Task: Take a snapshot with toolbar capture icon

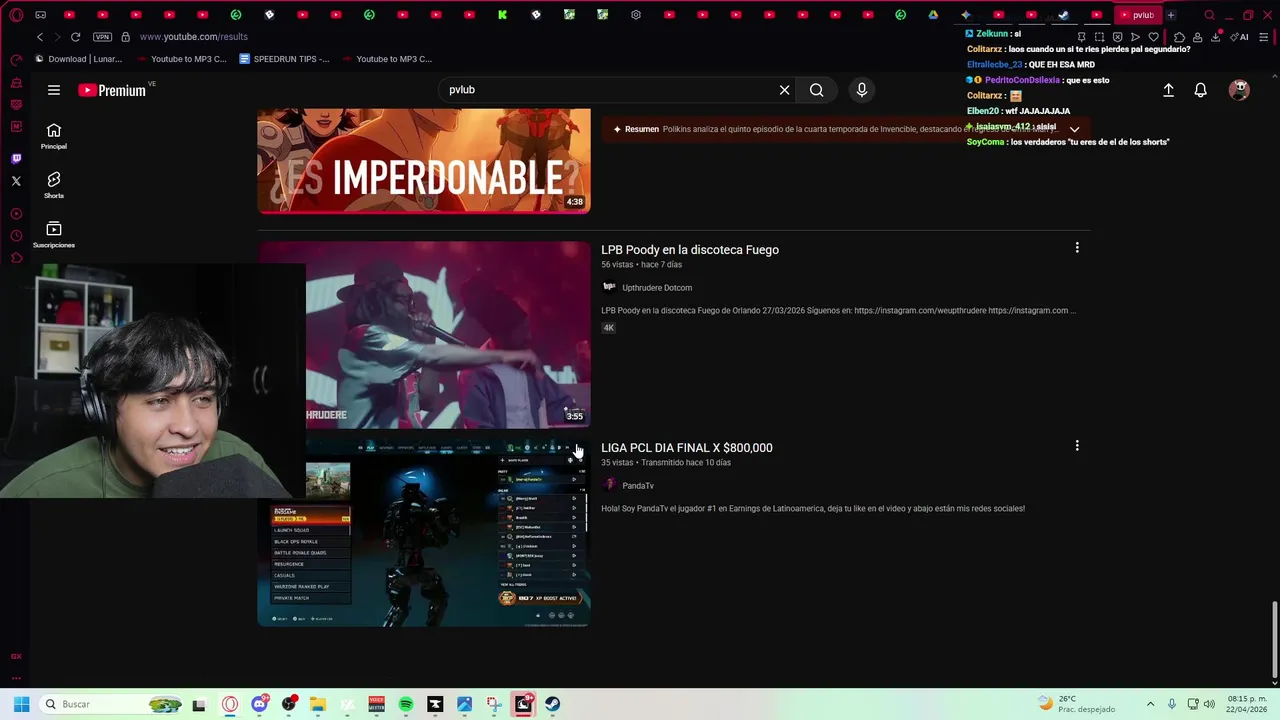Action: tap(1099, 37)
